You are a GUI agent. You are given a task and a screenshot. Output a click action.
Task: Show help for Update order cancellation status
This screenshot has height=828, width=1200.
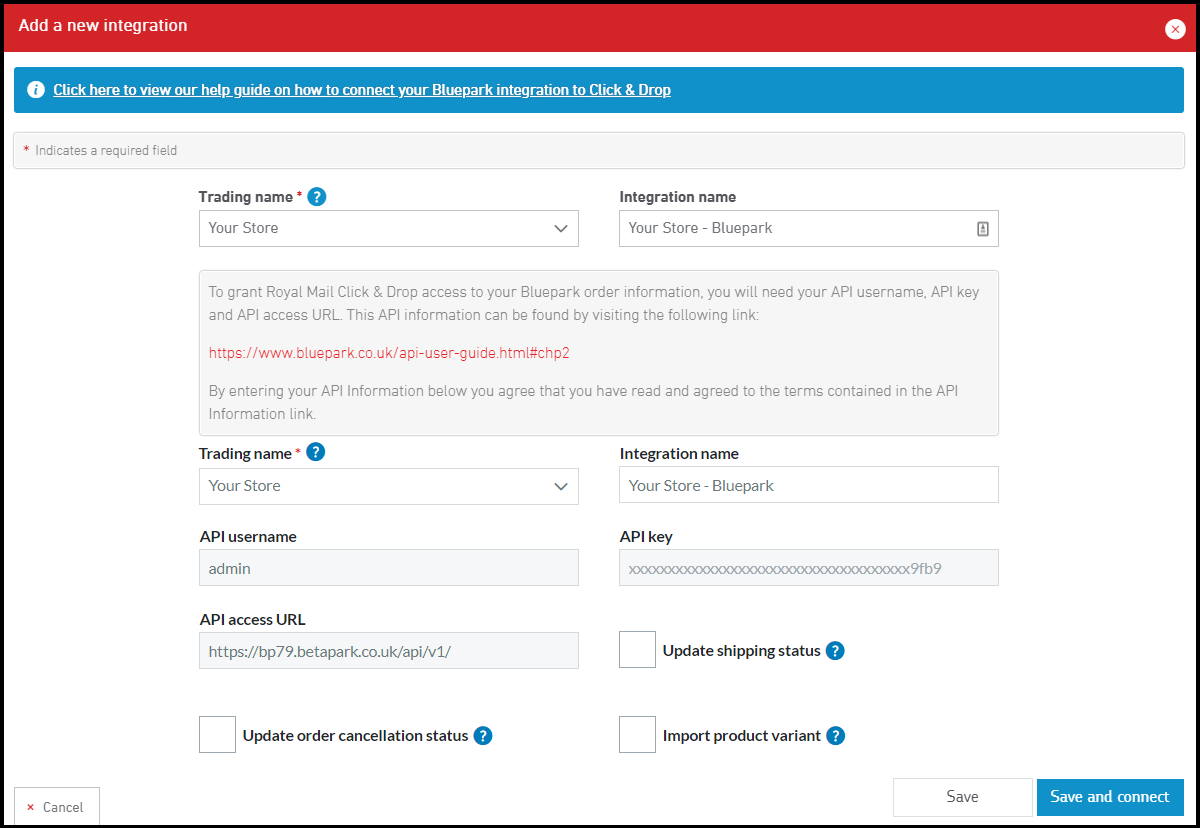(483, 736)
